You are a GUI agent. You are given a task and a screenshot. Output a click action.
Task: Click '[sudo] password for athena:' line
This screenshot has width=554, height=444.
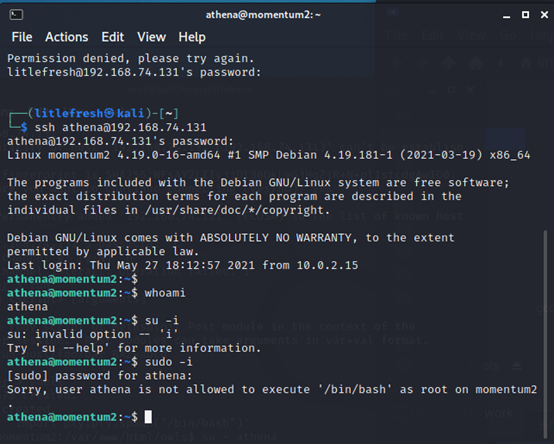(100, 375)
